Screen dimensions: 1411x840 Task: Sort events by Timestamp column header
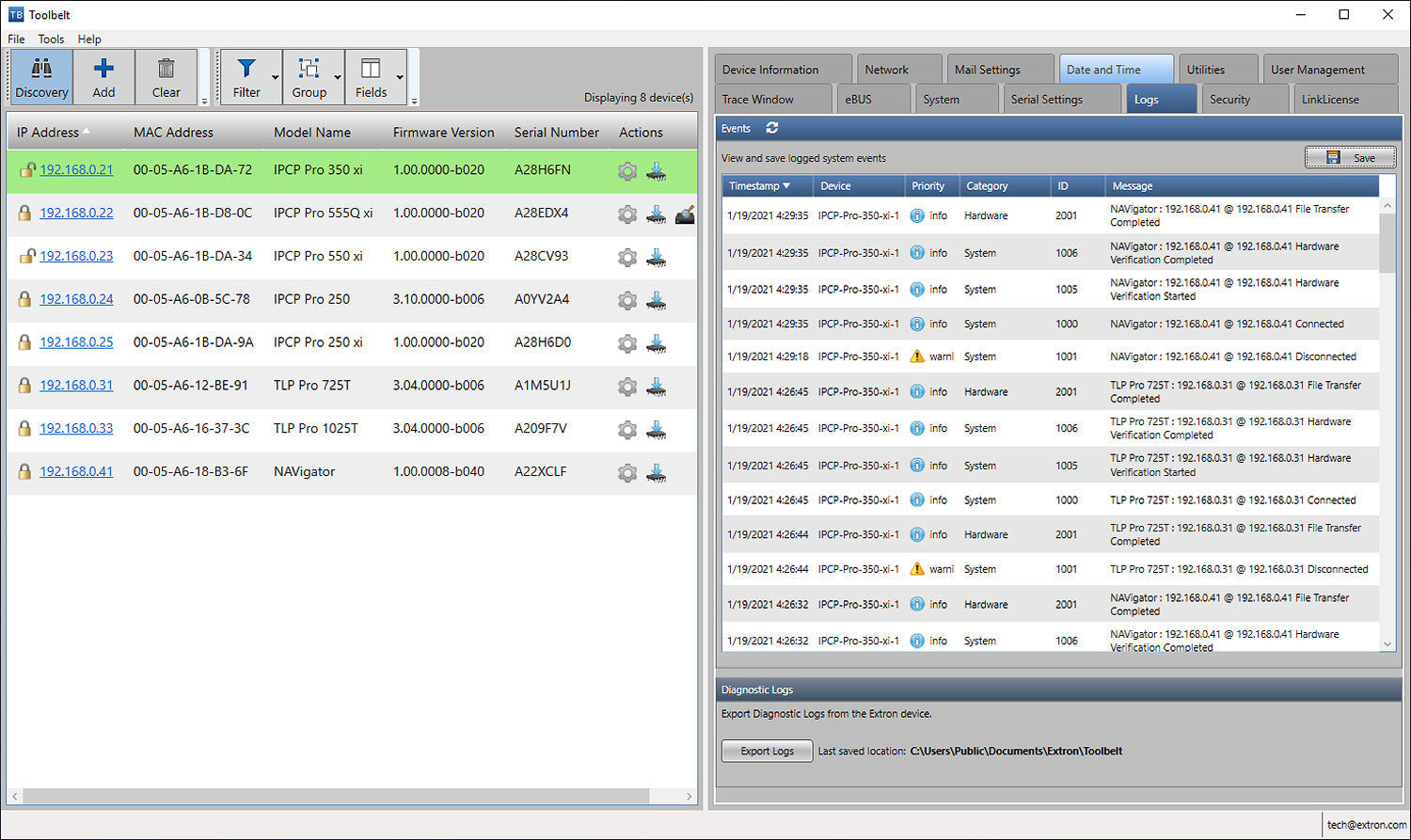[766, 186]
